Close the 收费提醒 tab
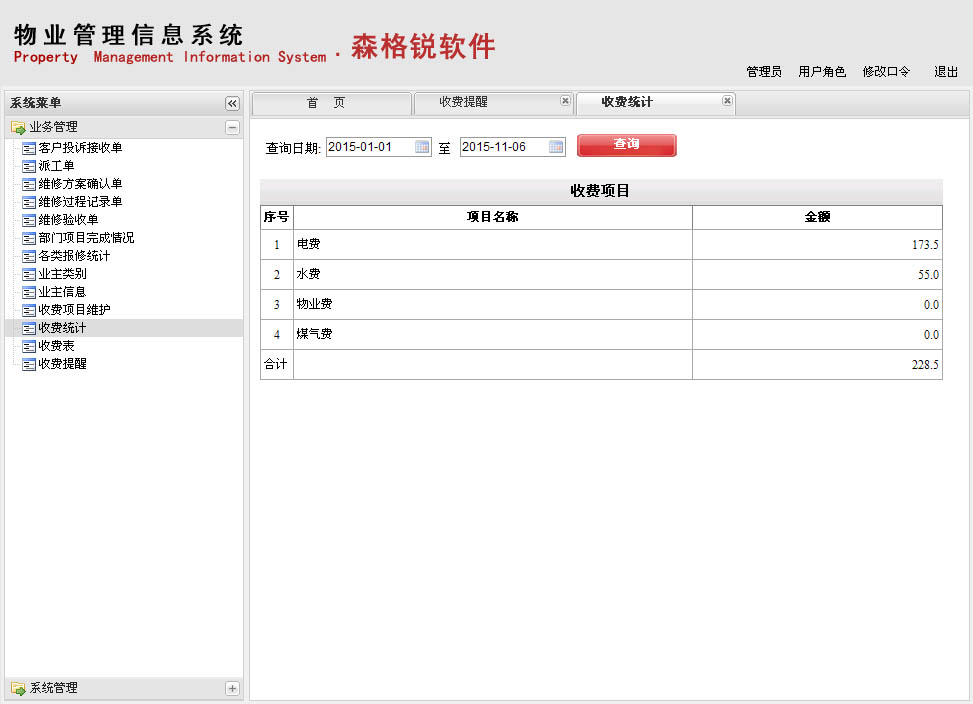The height and width of the screenshot is (704, 973). pos(565,101)
